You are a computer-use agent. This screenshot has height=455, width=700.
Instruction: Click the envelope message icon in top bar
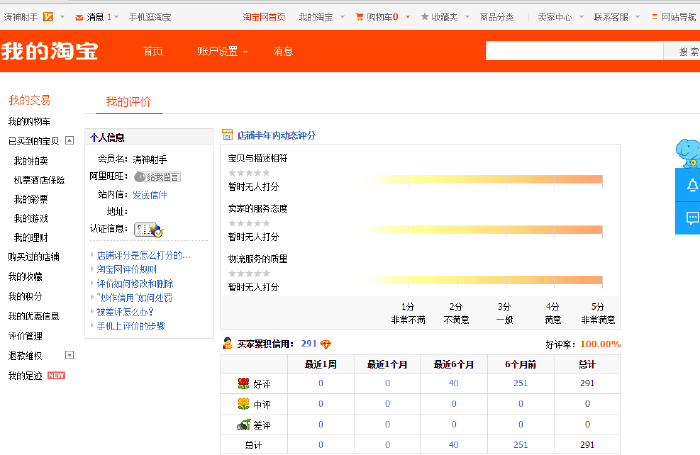(x=79, y=17)
